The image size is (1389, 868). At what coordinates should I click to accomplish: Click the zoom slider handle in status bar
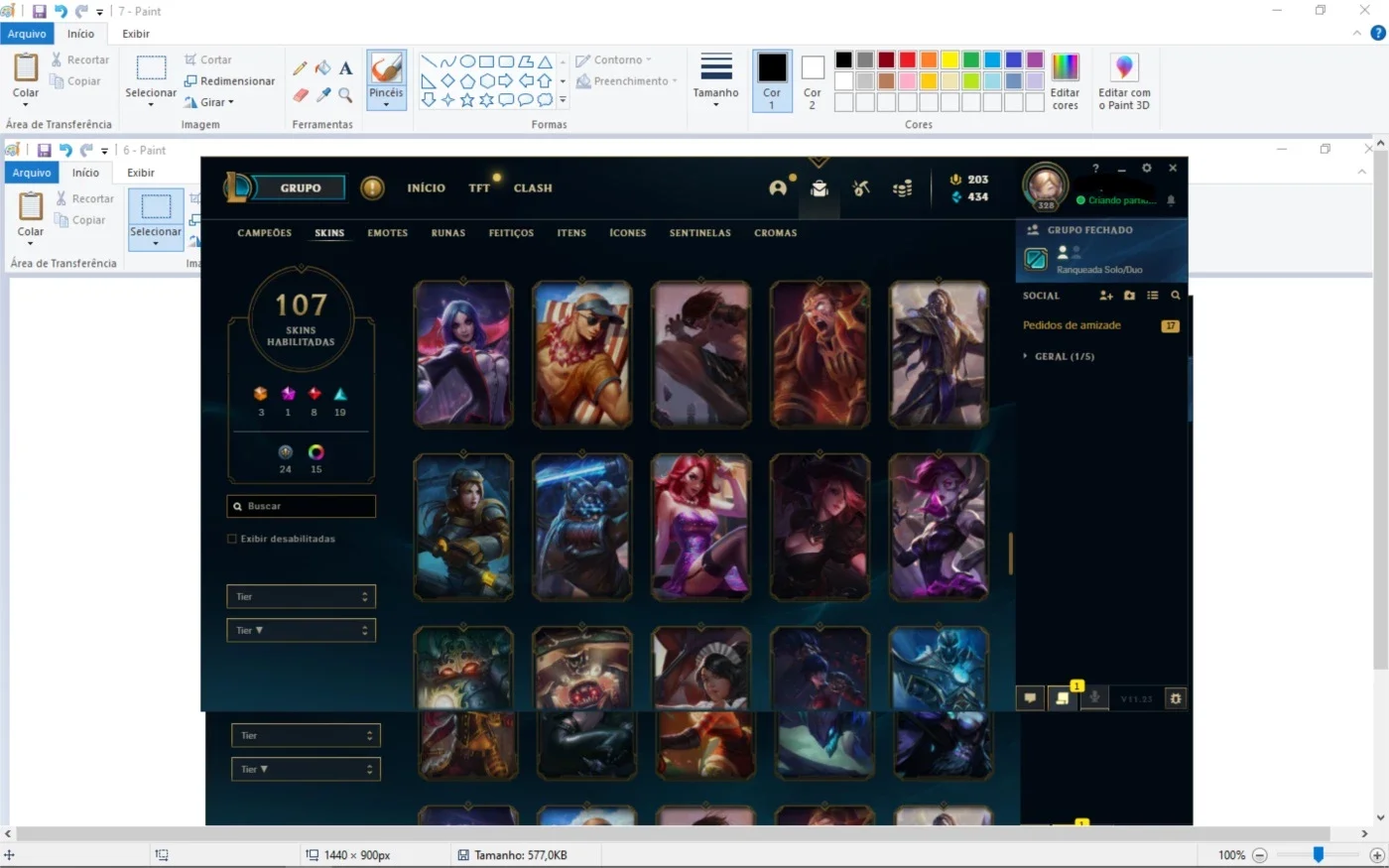(1319, 854)
